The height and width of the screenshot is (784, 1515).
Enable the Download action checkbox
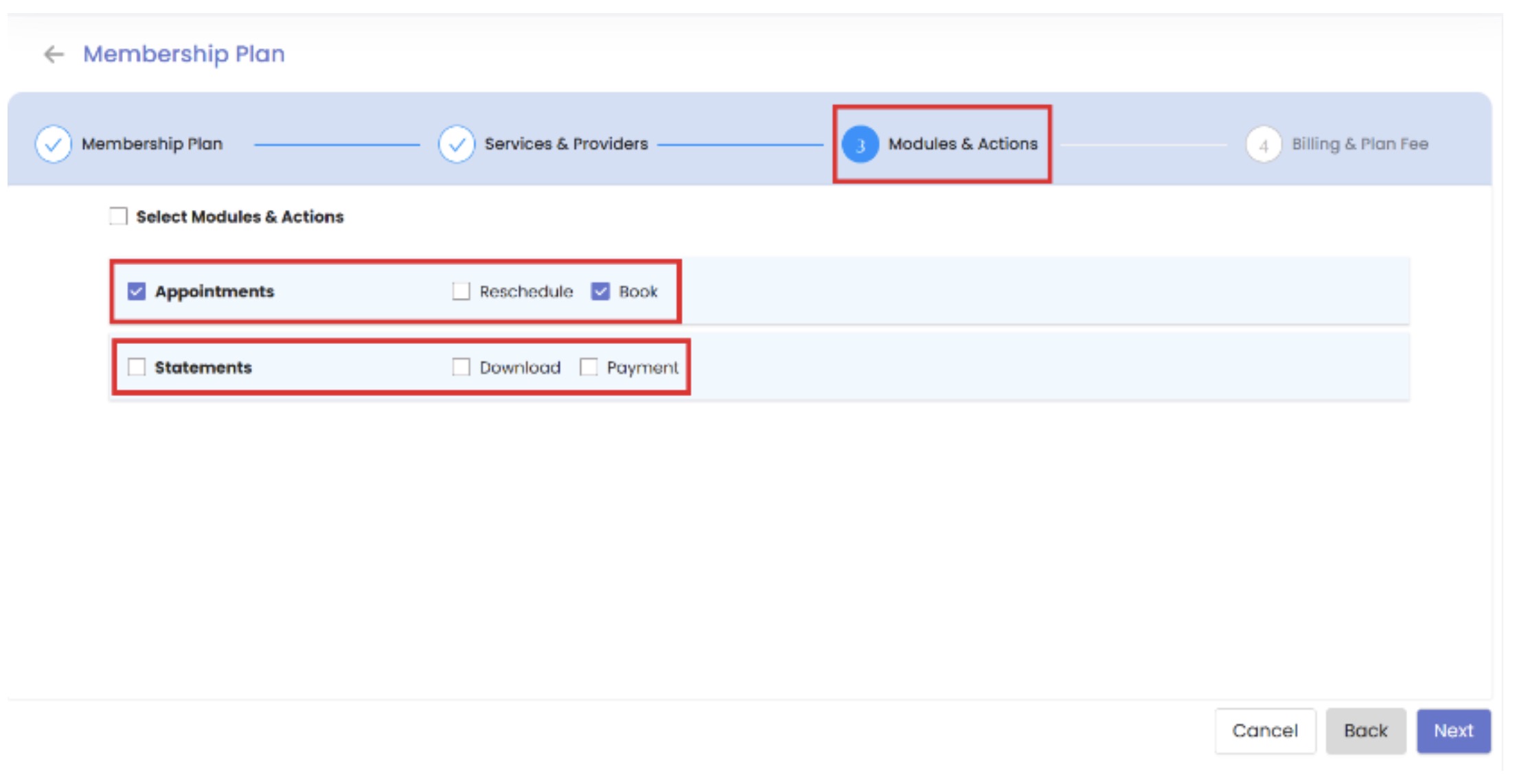(x=461, y=367)
